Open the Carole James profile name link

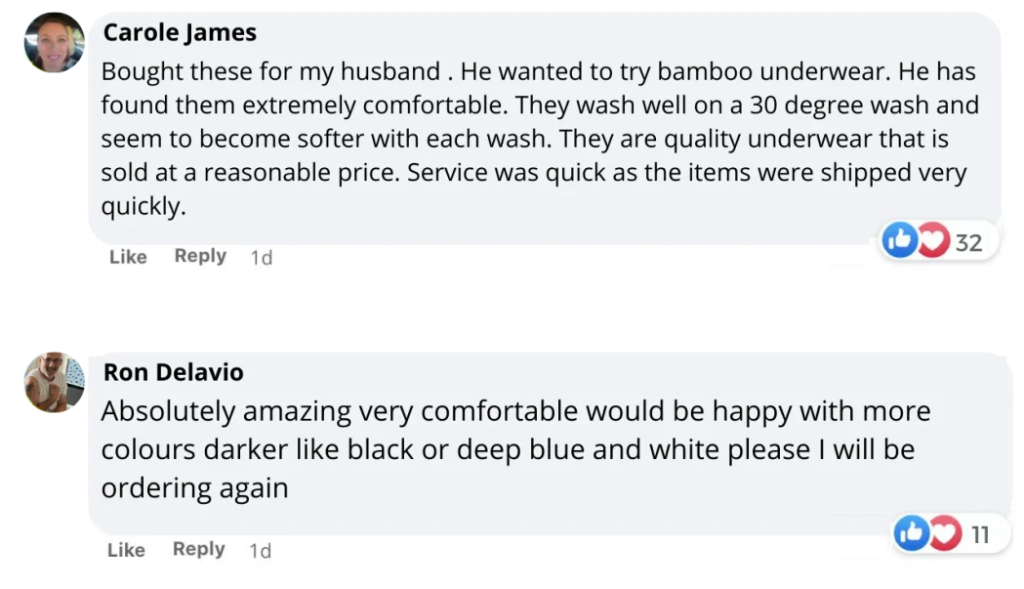tap(180, 32)
